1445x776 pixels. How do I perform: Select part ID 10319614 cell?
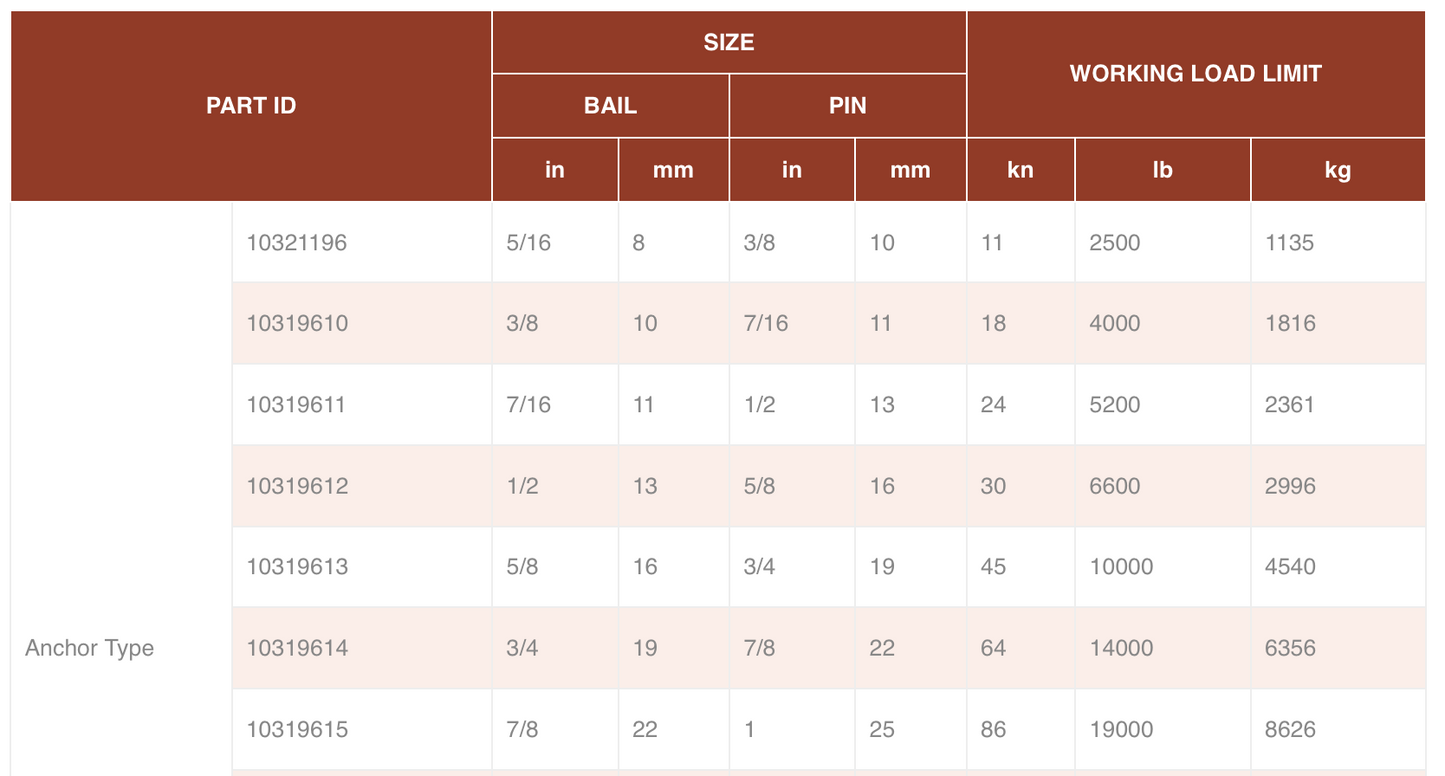297,648
